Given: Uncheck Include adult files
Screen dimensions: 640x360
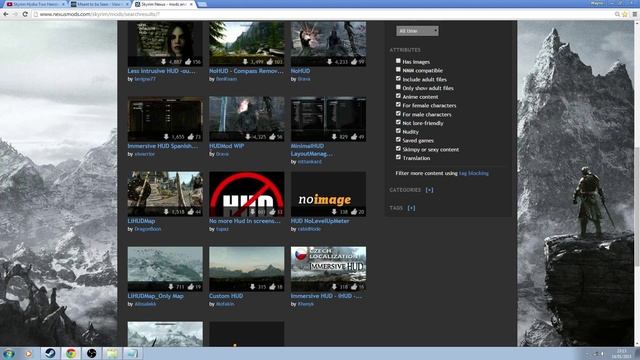Looking at the screenshot, I should [398, 78].
